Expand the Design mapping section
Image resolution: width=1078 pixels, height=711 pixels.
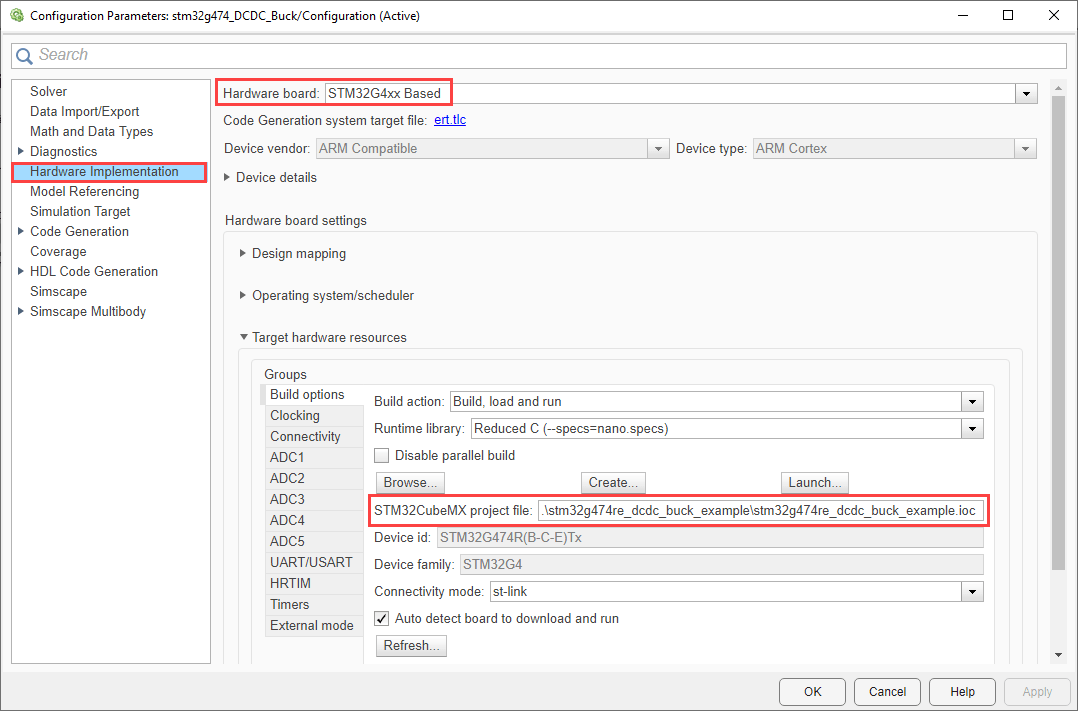[243, 254]
